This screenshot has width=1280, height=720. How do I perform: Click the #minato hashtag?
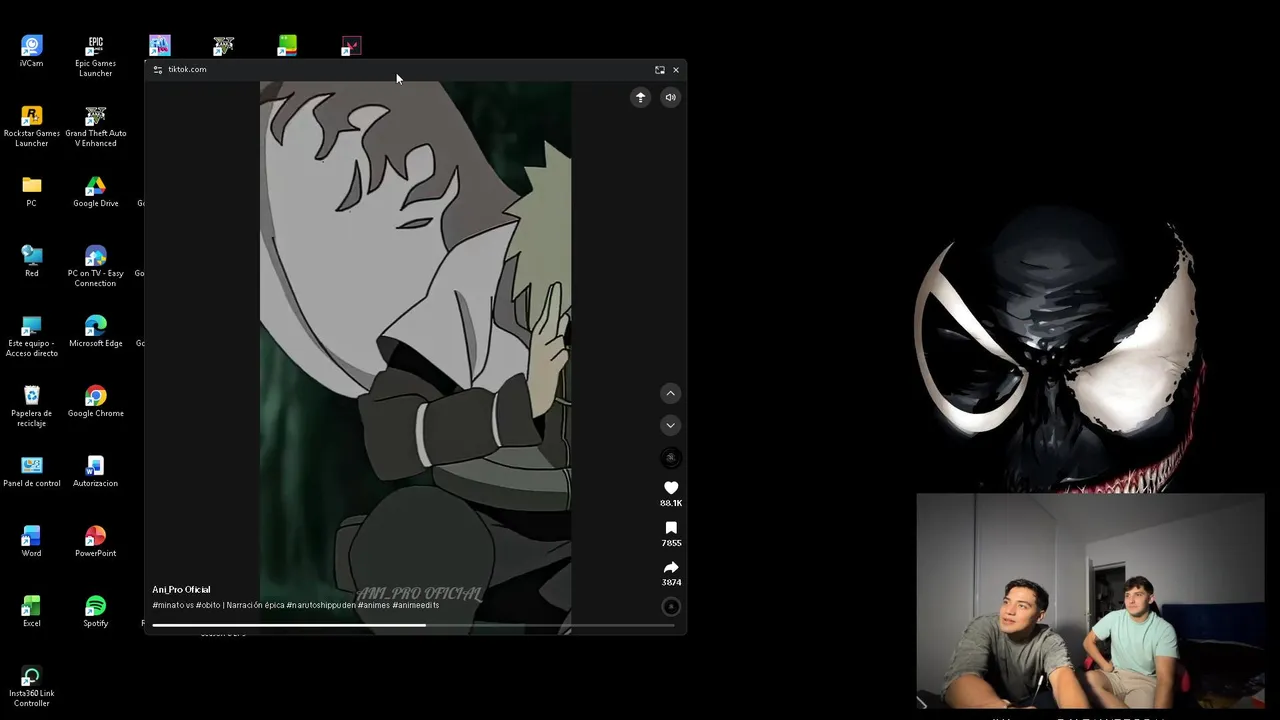pos(167,605)
